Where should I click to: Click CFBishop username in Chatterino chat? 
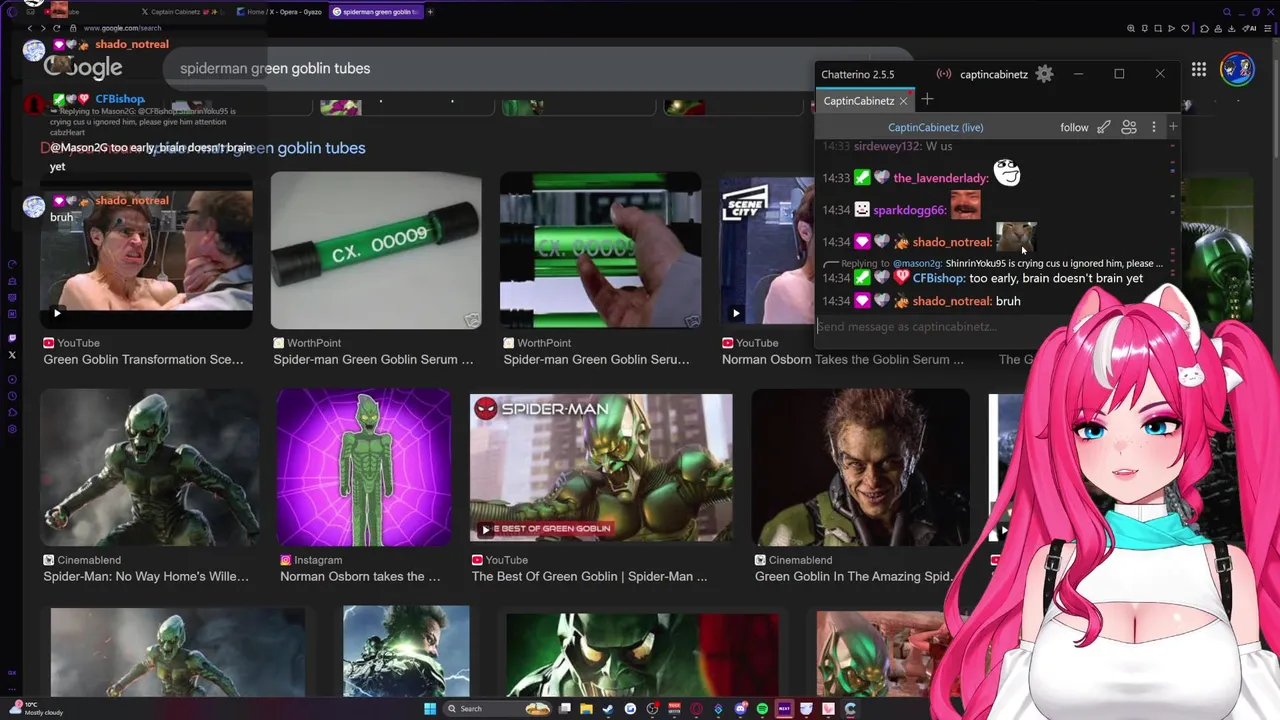tap(939, 278)
